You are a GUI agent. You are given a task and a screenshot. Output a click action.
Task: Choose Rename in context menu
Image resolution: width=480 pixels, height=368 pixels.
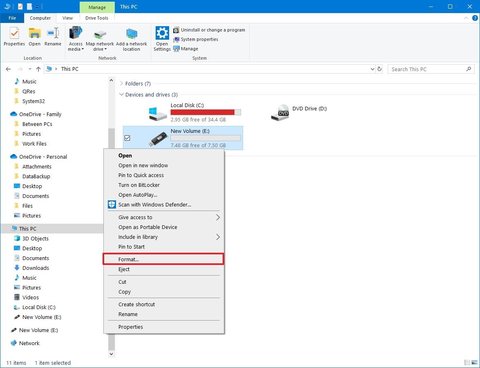click(164, 314)
